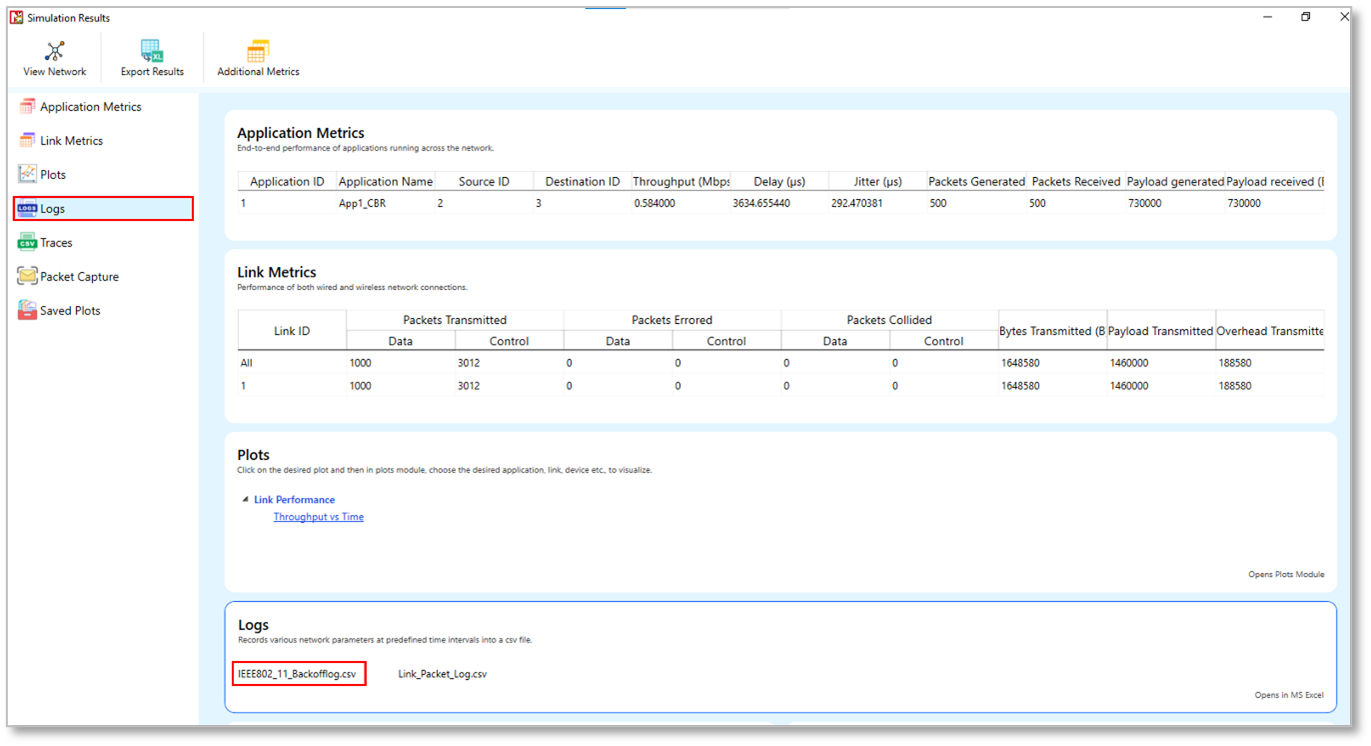The image size is (1371, 746).
Task: Go to Plots in the sidebar
Action: (53, 175)
